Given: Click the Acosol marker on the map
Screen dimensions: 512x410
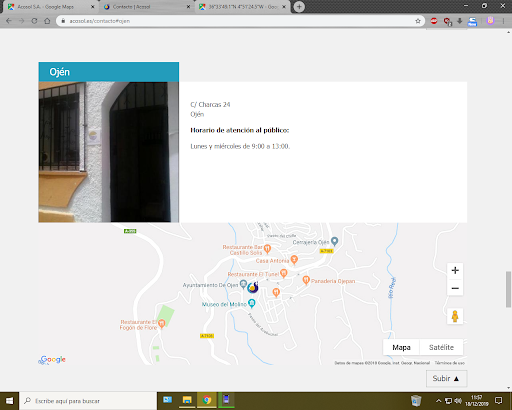Looking at the screenshot, I should [x=253, y=287].
